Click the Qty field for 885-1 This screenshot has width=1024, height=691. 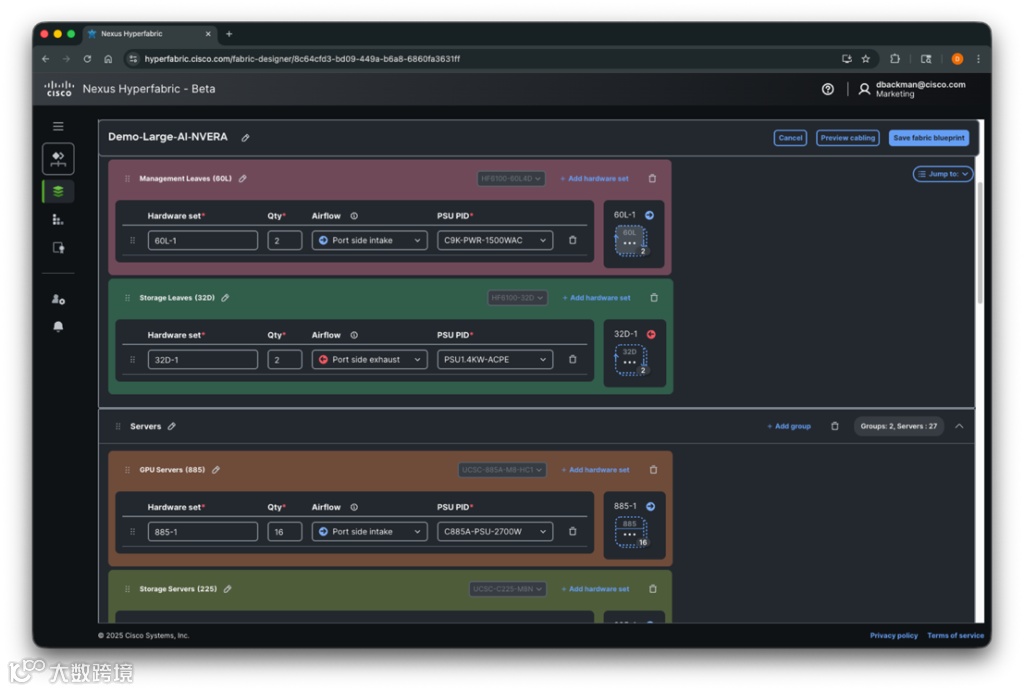[x=285, y=532]
